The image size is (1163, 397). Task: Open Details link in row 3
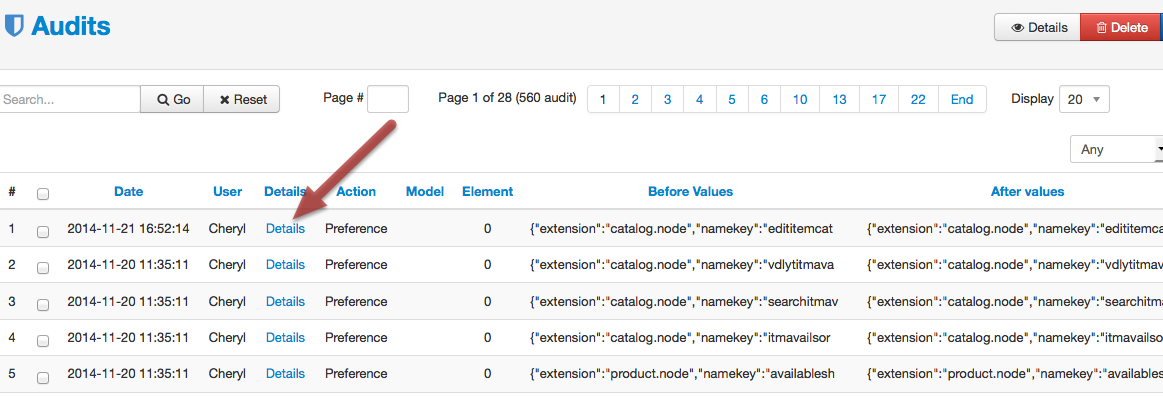click(x=286, y=301)
